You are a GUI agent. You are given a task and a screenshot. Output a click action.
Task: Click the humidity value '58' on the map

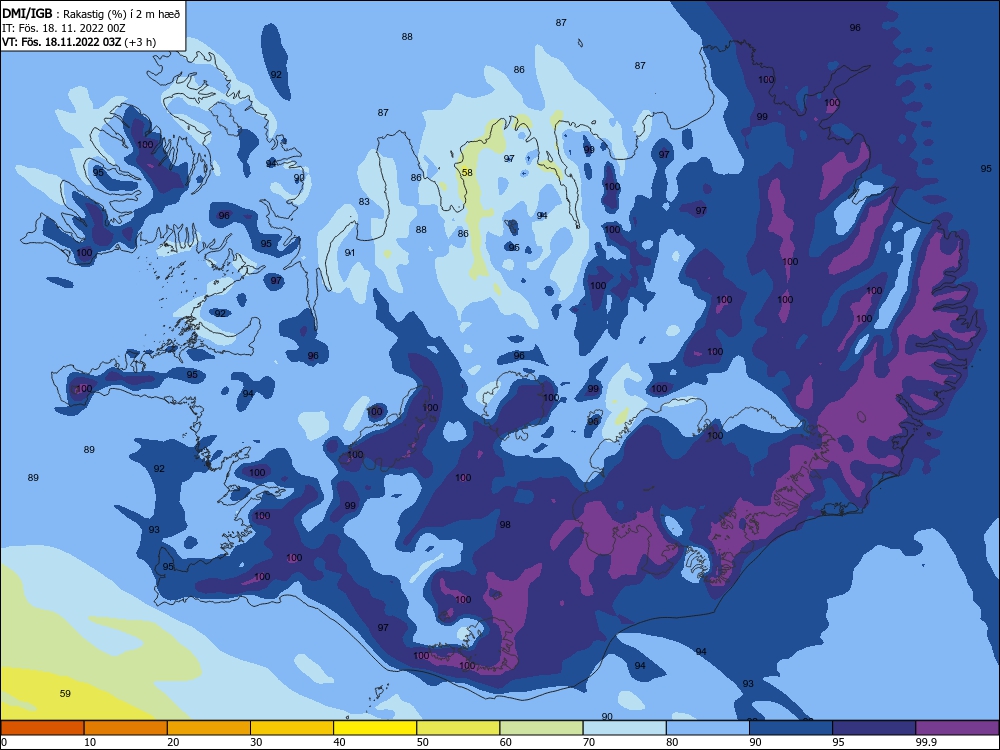point(467,173)
